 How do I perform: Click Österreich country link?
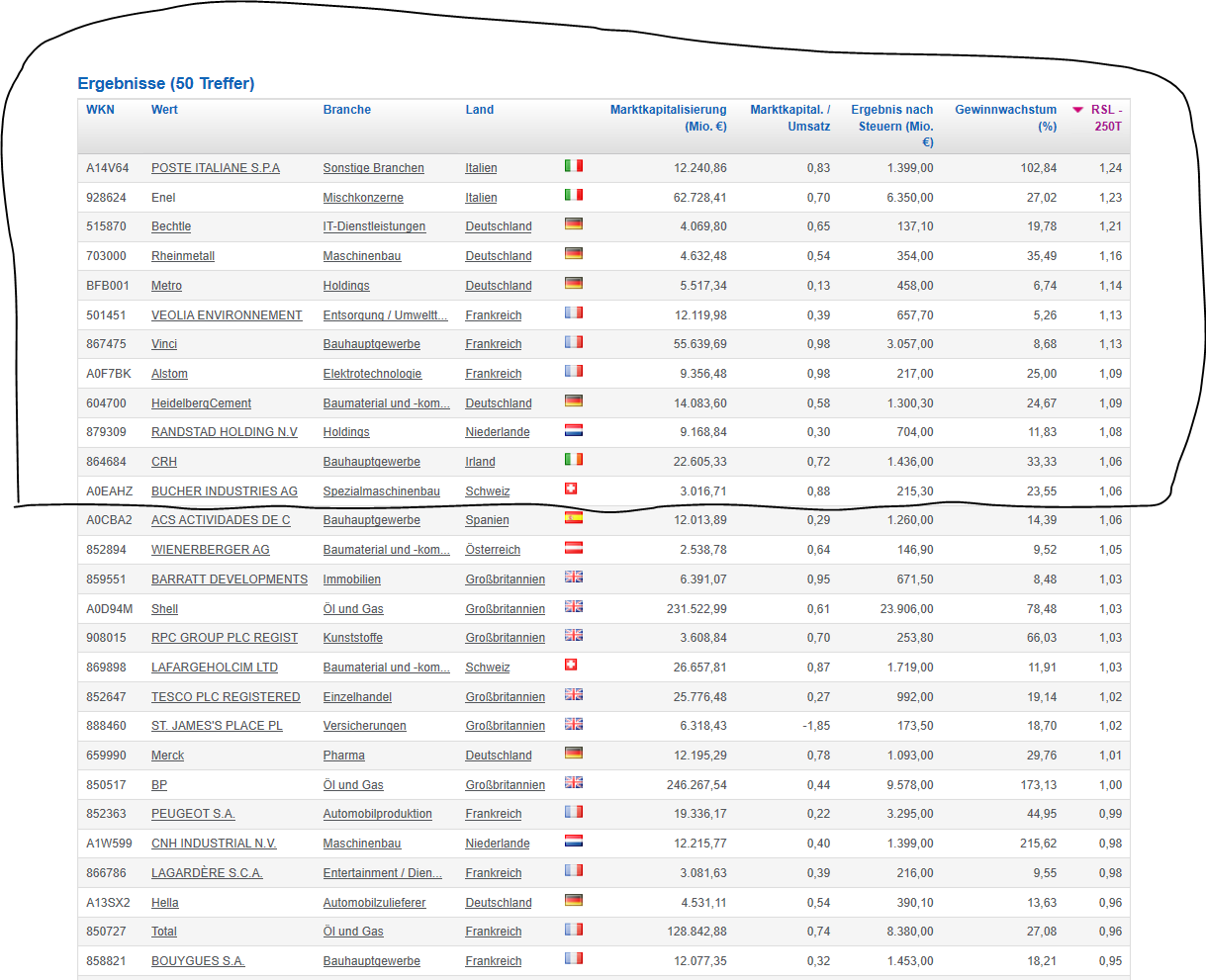[493, 550]
